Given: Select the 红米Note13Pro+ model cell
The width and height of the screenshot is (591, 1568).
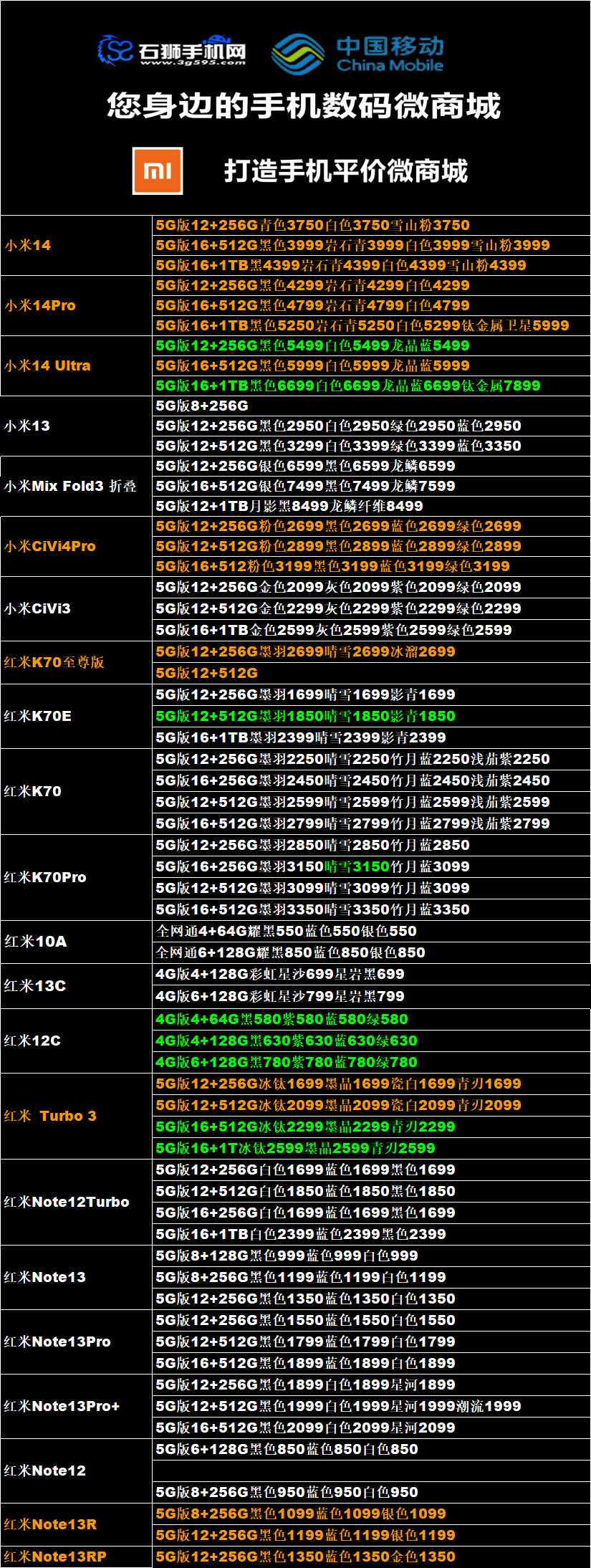Looking at the screenshot, I should (x=77, y=1406).
